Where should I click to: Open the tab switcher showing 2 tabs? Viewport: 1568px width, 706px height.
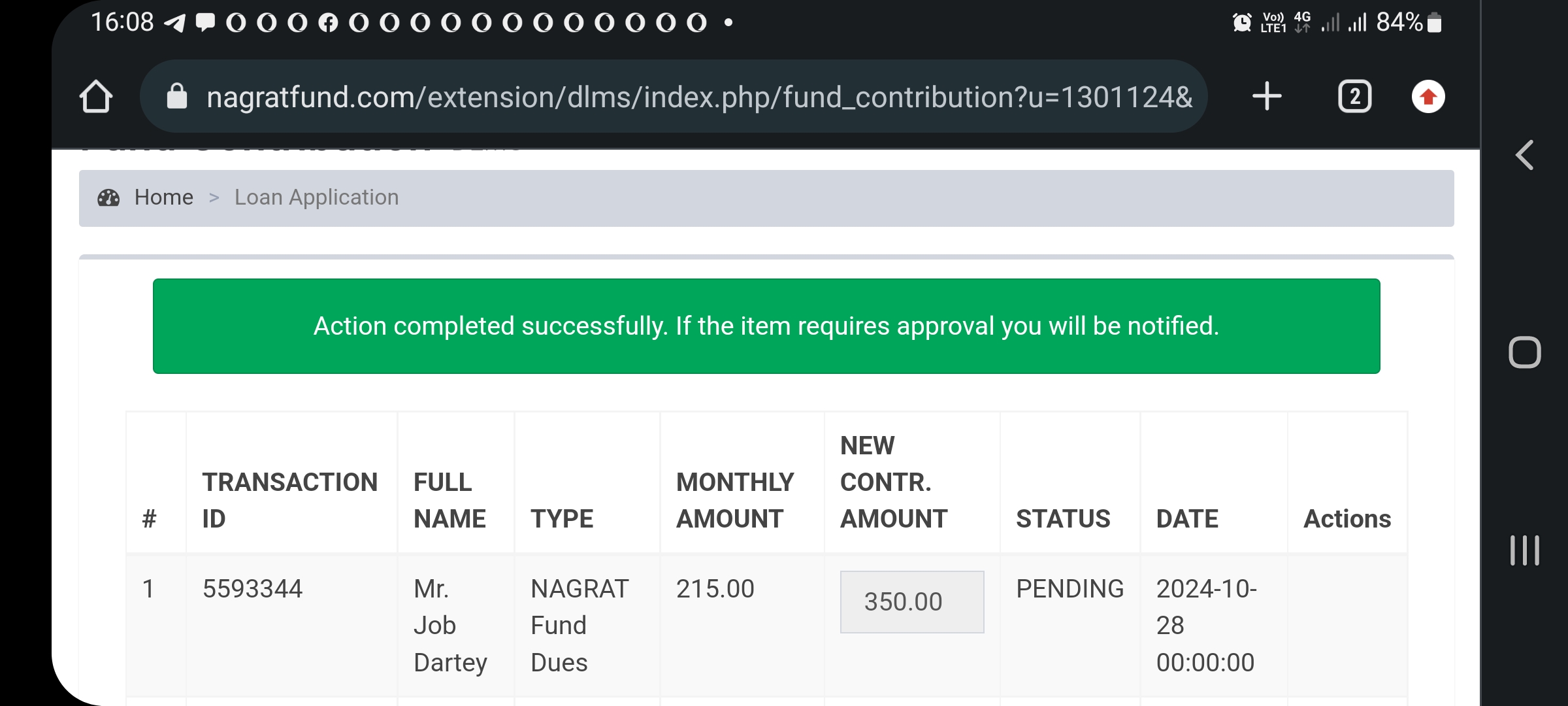click(x=1354, y=97)
